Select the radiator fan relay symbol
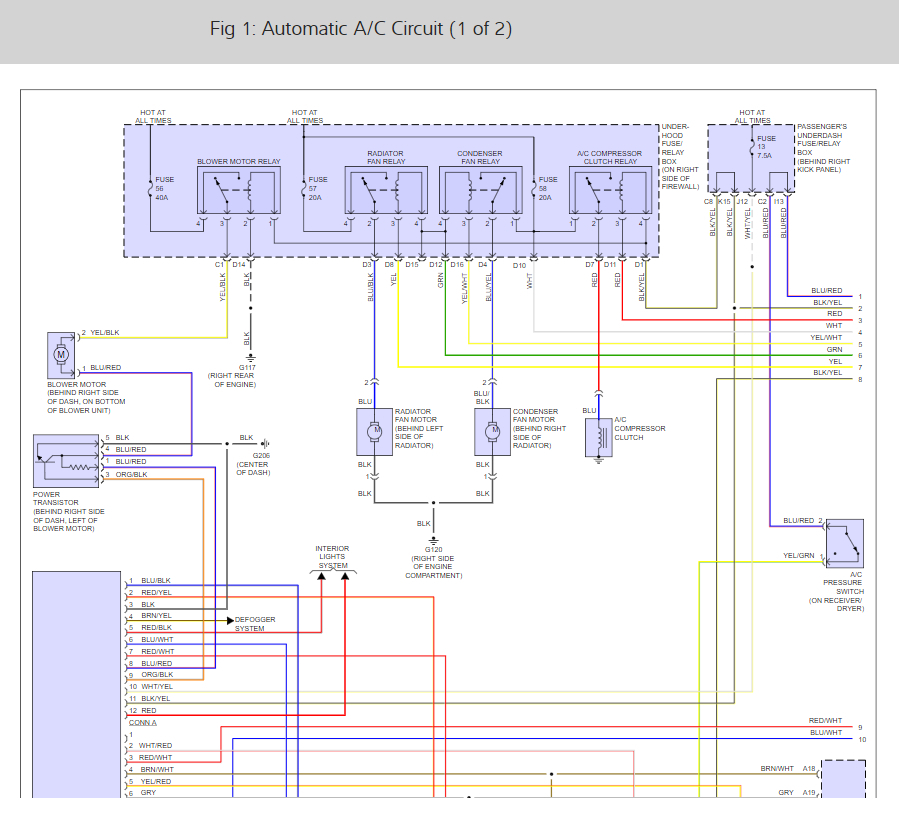Viewport: 899px width, 823px height. 385,190
